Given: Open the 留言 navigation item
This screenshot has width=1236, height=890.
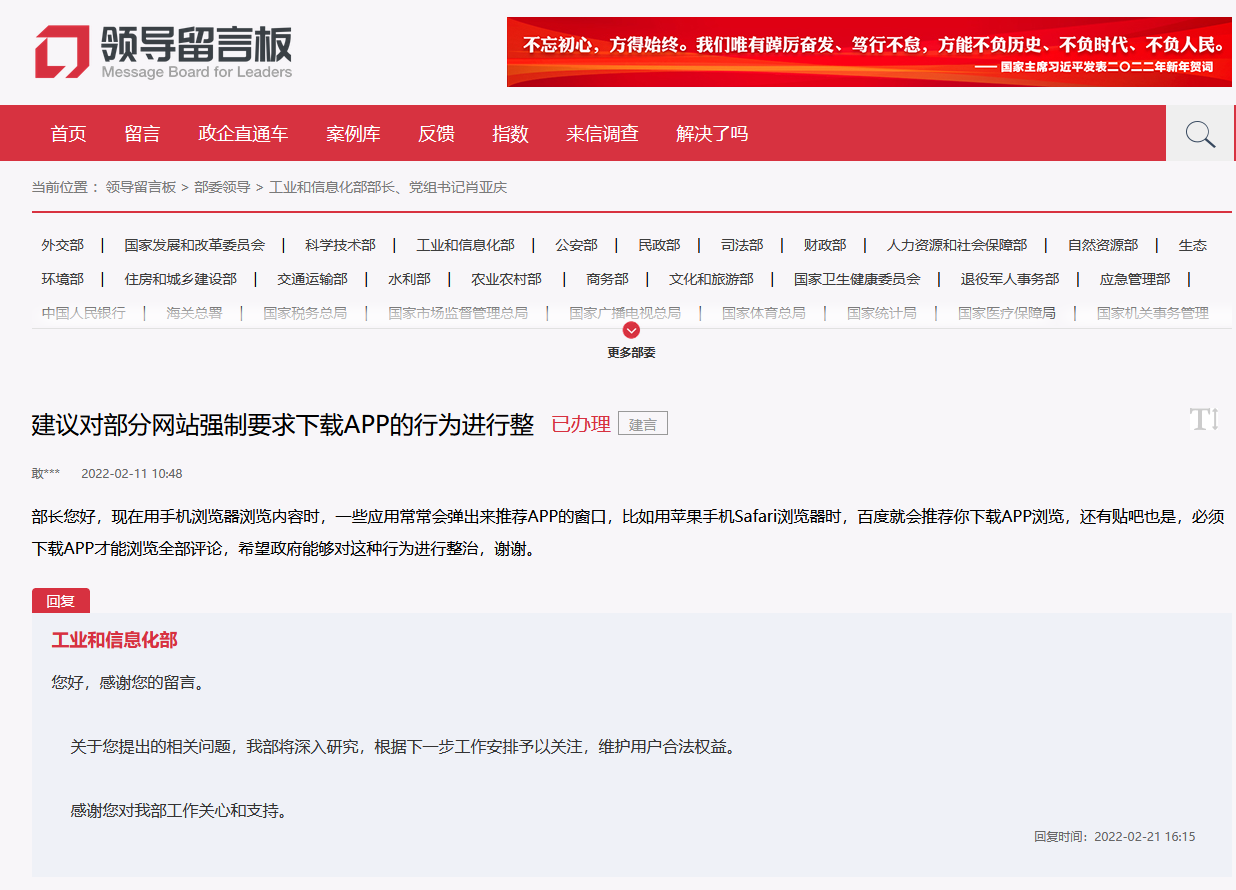Looking at the screenshot, I should coord(142,133).
